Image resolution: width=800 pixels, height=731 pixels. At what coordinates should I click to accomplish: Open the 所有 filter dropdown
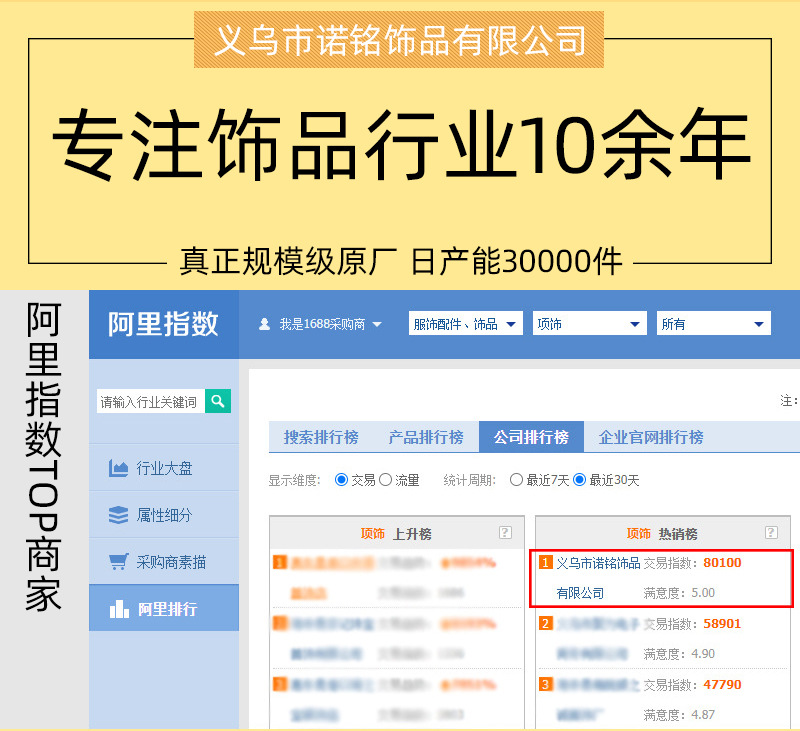tap(714, 323)
